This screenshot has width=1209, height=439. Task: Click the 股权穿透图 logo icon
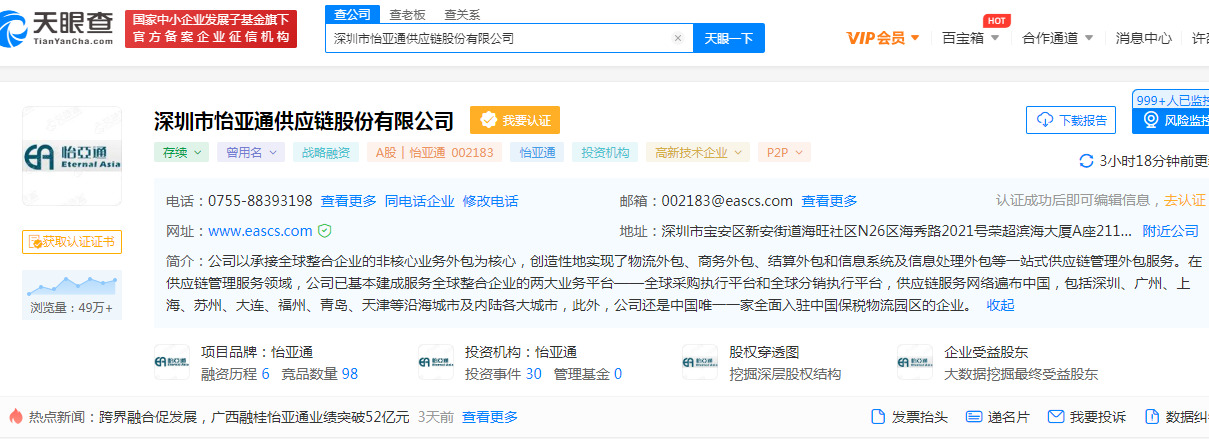coord(700,363)
